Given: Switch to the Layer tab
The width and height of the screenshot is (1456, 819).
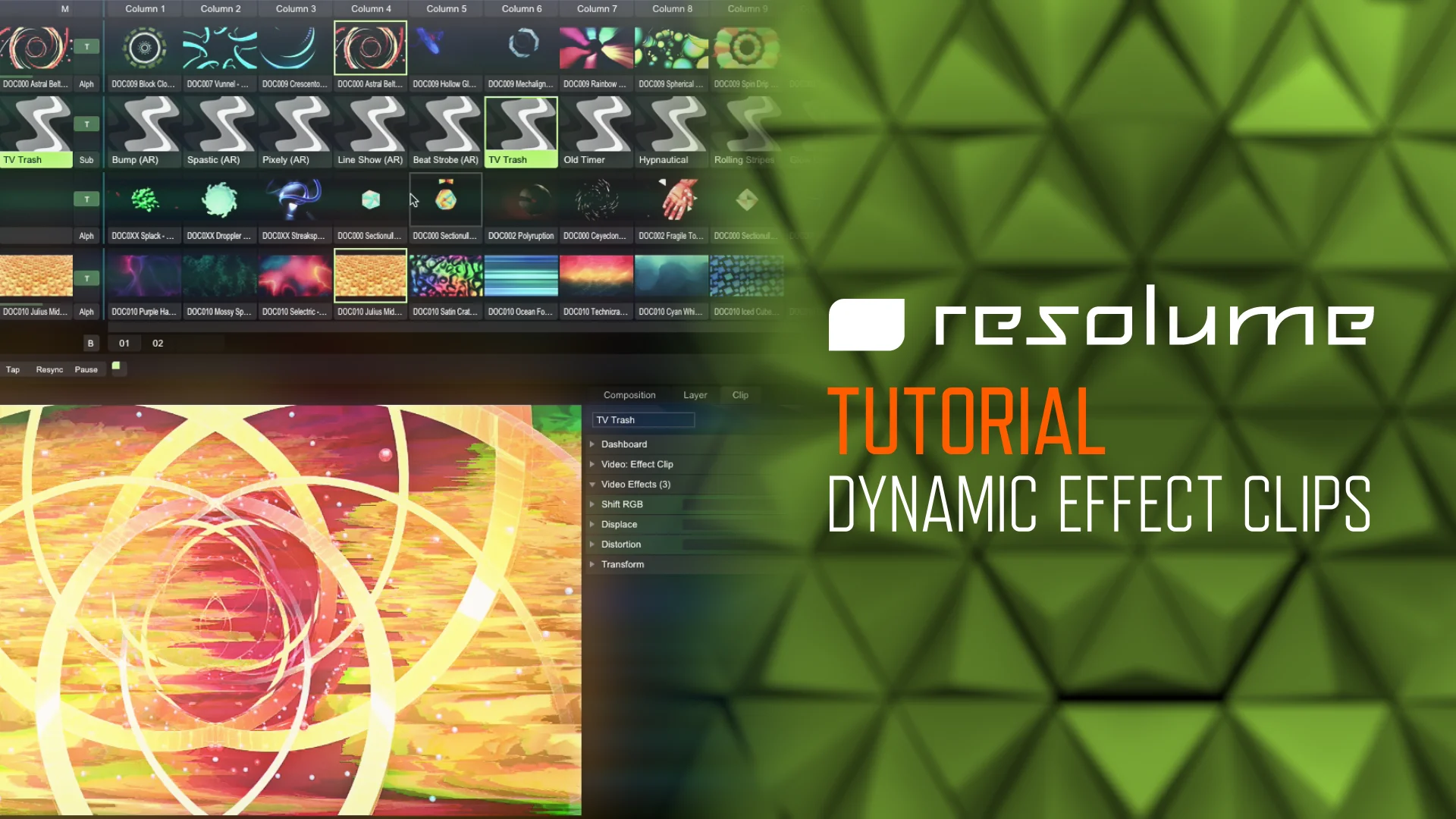Looking at the screenshot, I should point(695,394).
